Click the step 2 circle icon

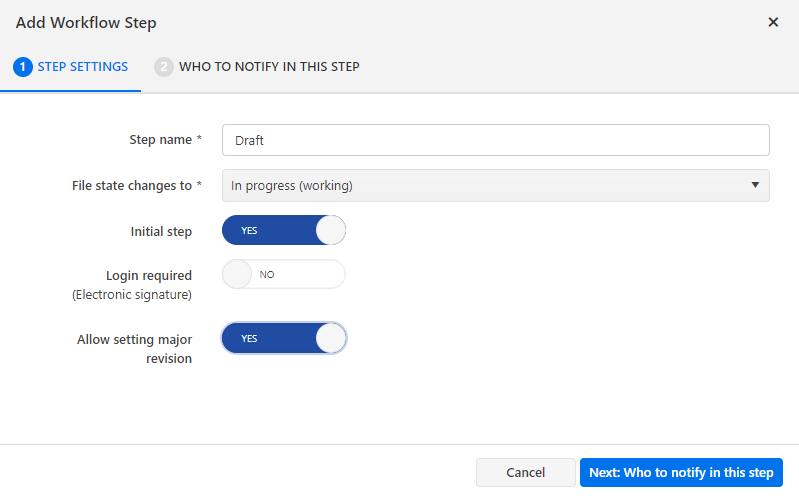[x=164, y=67]
